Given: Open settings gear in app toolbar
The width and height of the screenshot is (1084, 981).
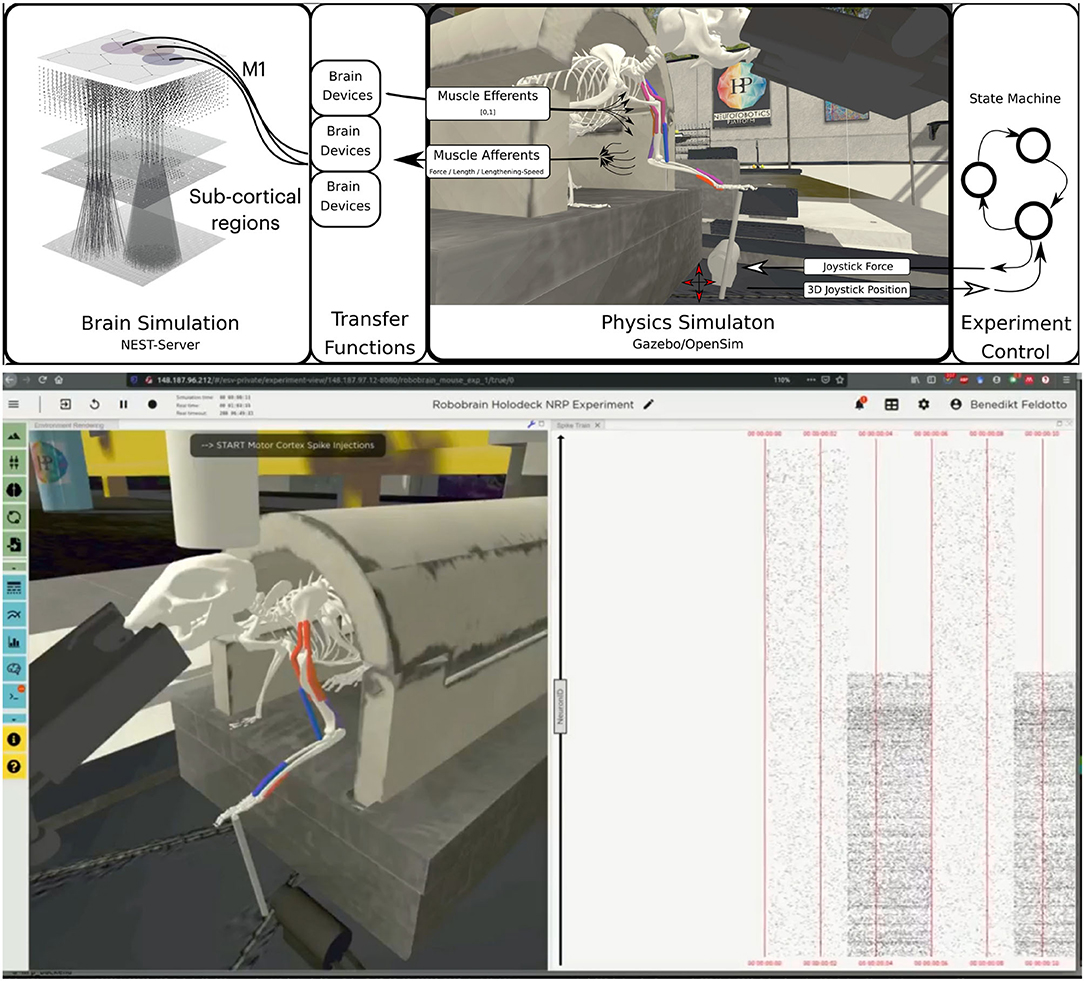Looking at the screenshot, I should (924, 404).
